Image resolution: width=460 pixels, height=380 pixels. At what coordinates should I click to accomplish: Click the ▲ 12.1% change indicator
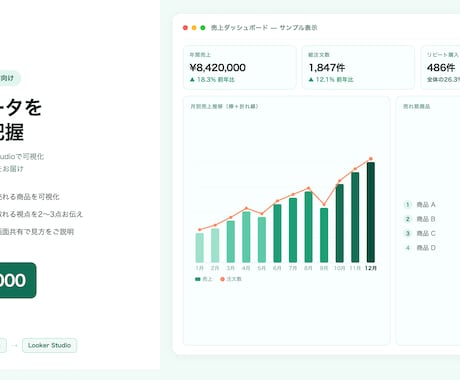pos(331,79)
